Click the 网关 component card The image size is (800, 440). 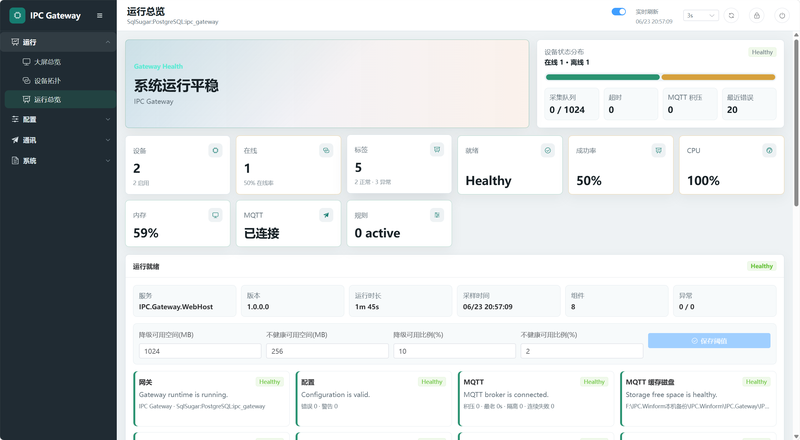(211, 399)
